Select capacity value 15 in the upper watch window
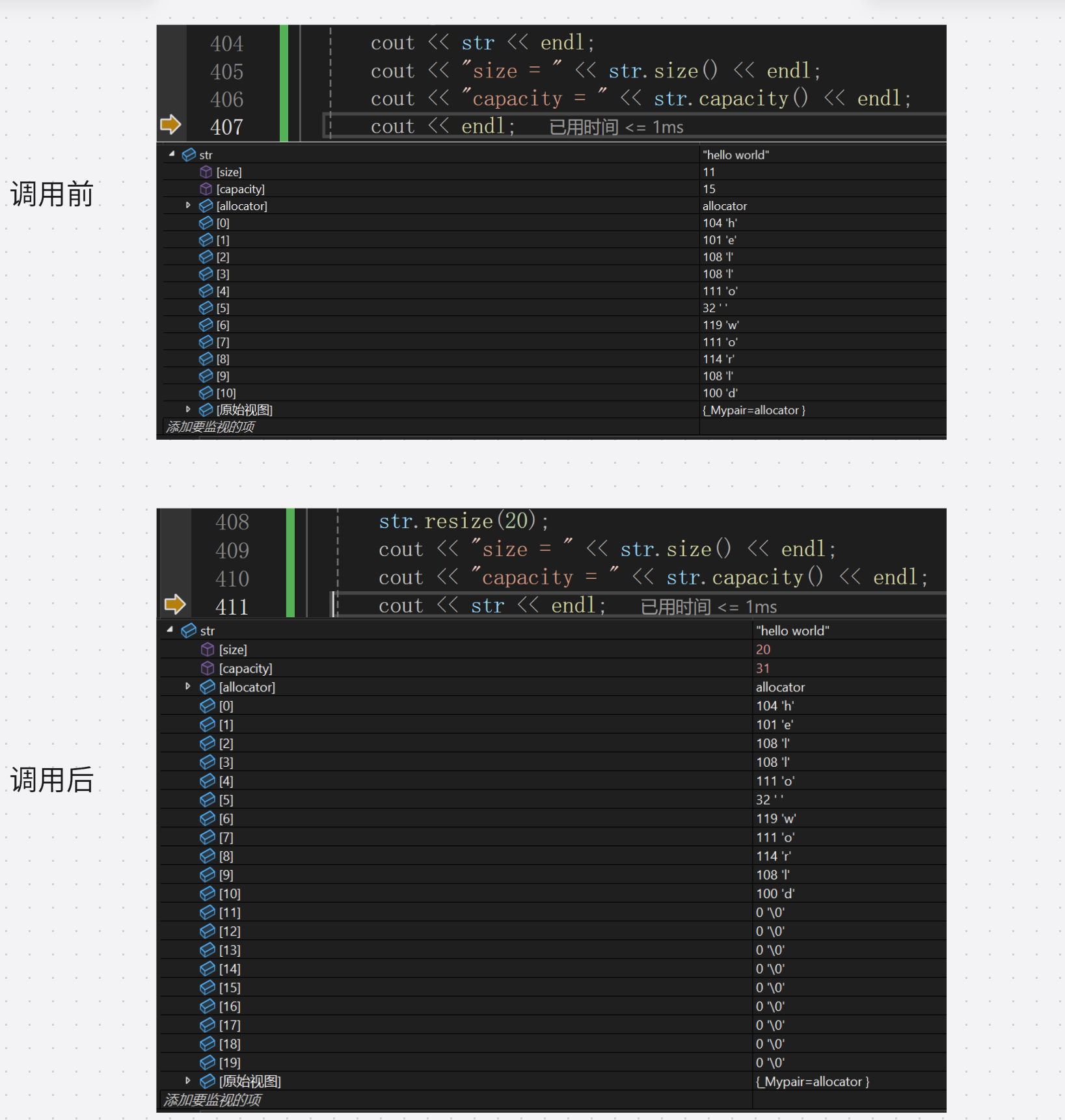The width and height of the screenshot is (1065, 1120). pyautogui.click(x=709, y=189)
